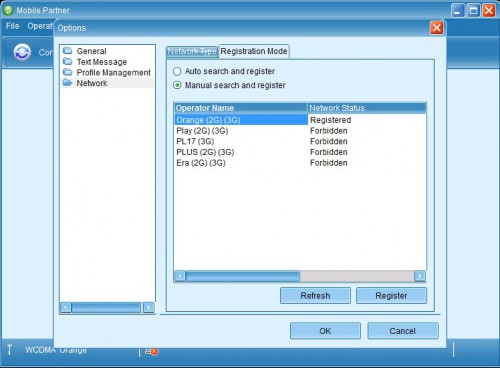500x368 pixels.
Task: Select General in the options tree
Action: pyautogui.click(x=92, y=51)
